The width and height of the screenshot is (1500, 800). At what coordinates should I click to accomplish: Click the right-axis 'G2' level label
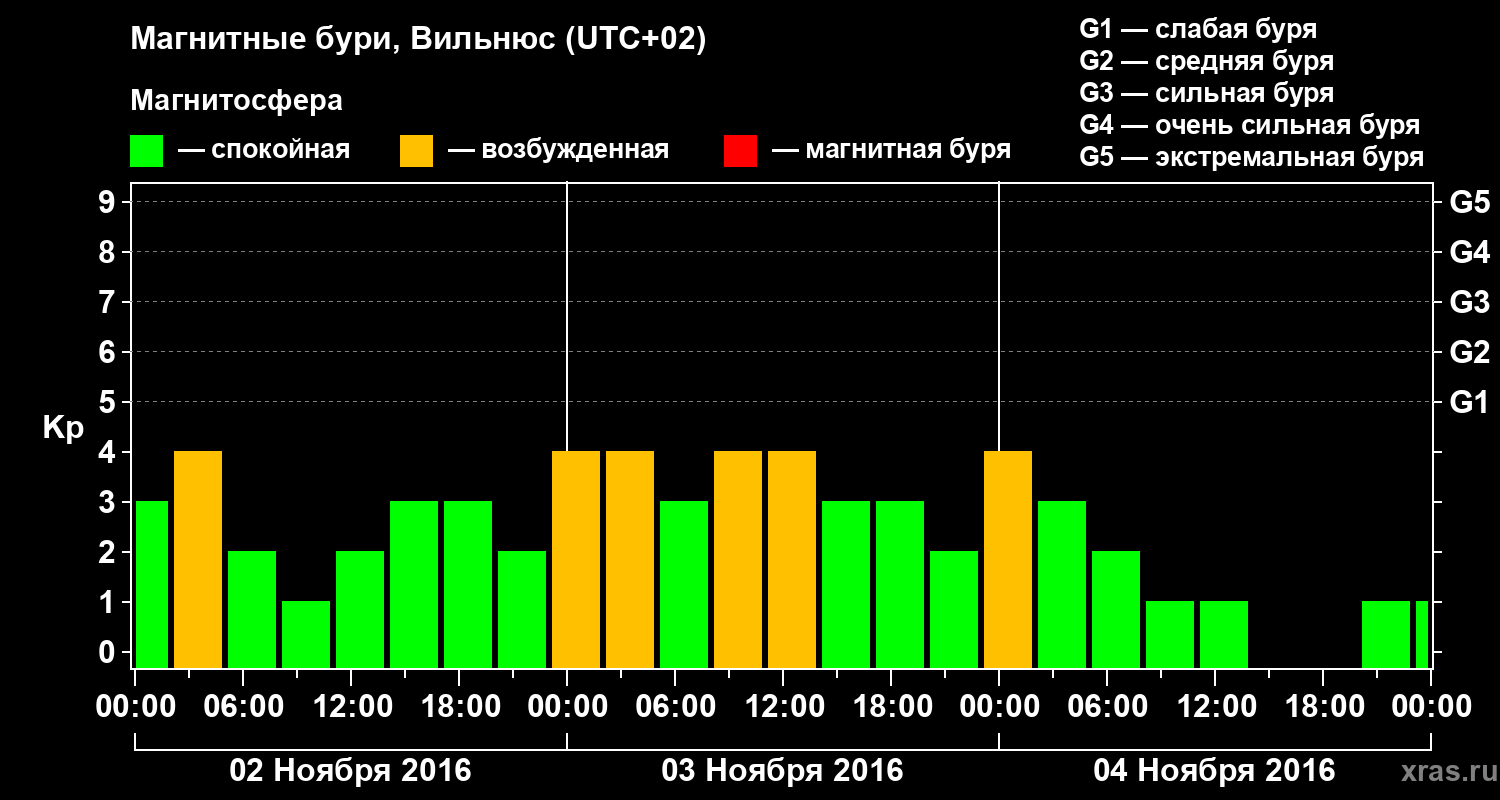tap(1470, 352)
